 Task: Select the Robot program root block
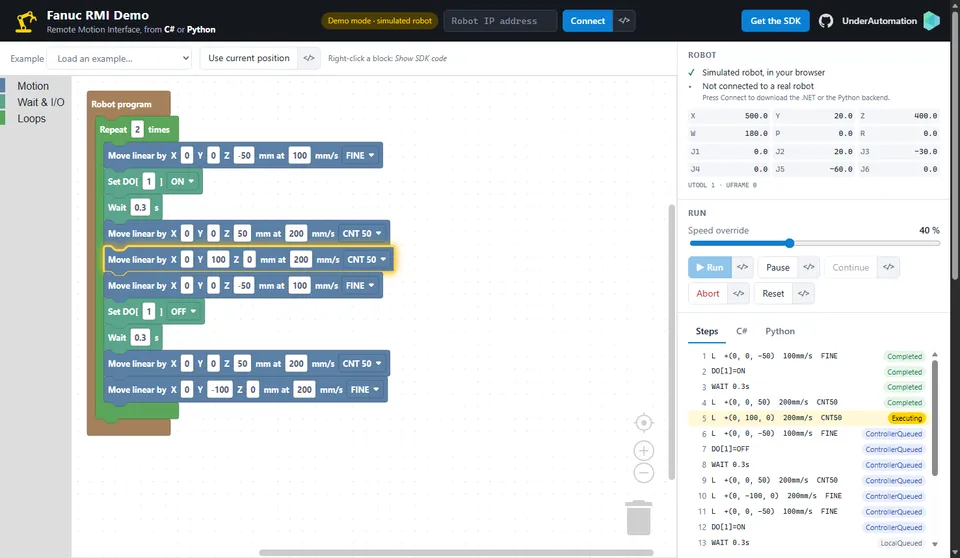121,104
